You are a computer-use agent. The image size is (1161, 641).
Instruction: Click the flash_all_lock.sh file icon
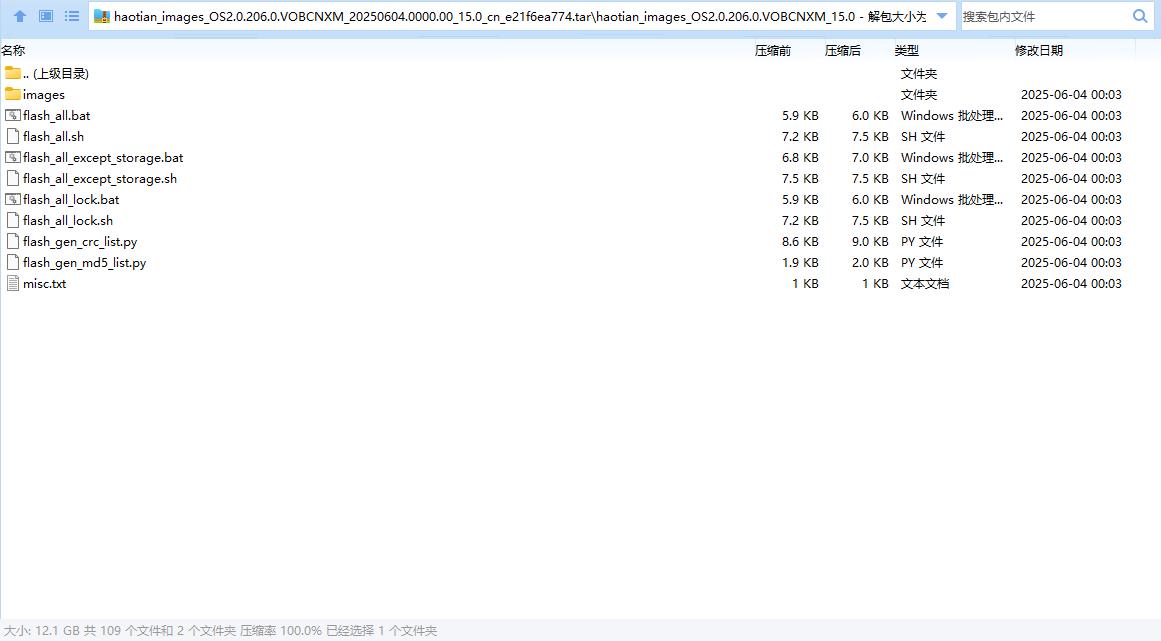tap(13, 221)
